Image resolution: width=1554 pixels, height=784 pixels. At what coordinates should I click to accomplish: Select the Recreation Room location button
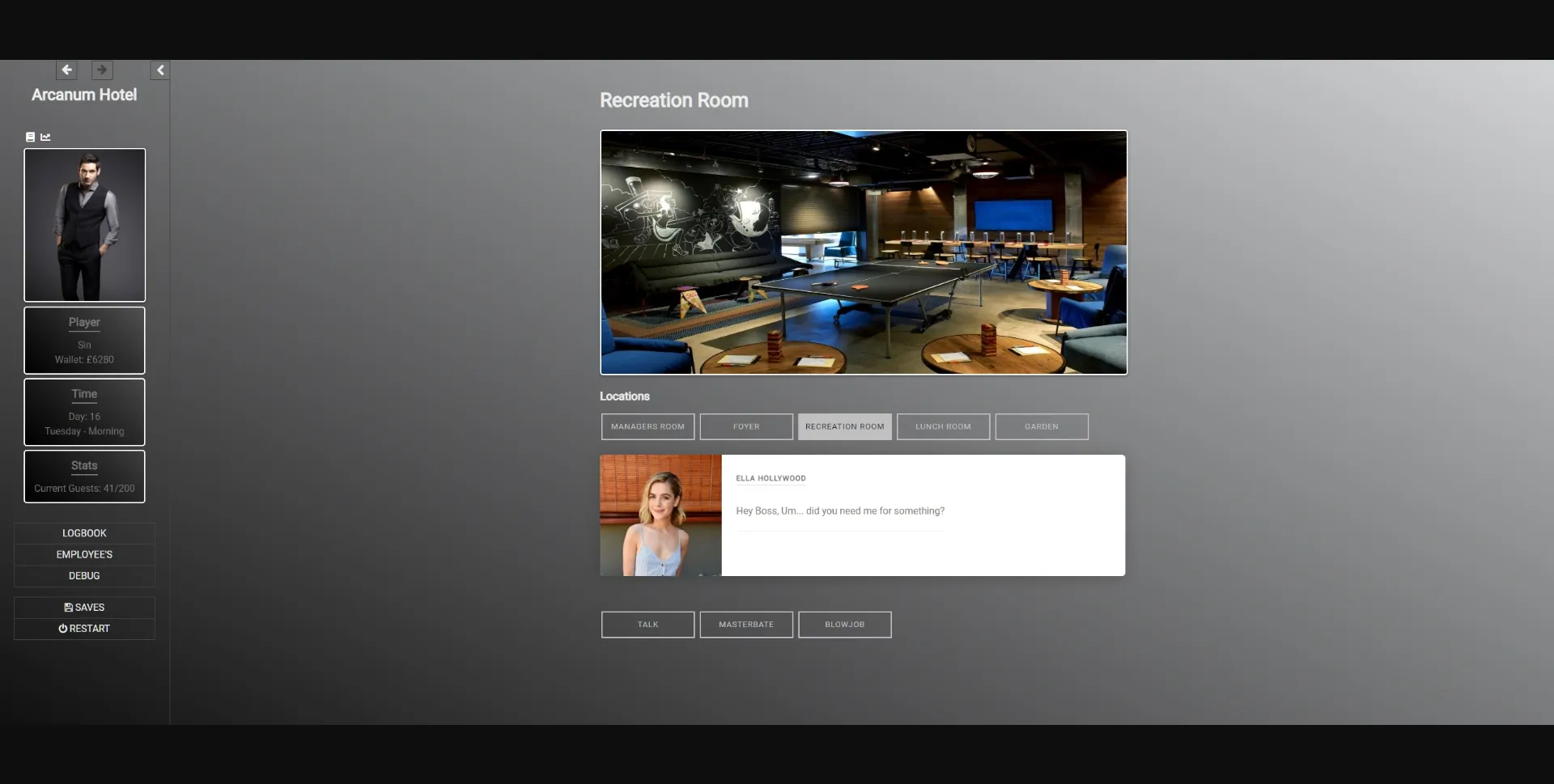tap(844, 426)
